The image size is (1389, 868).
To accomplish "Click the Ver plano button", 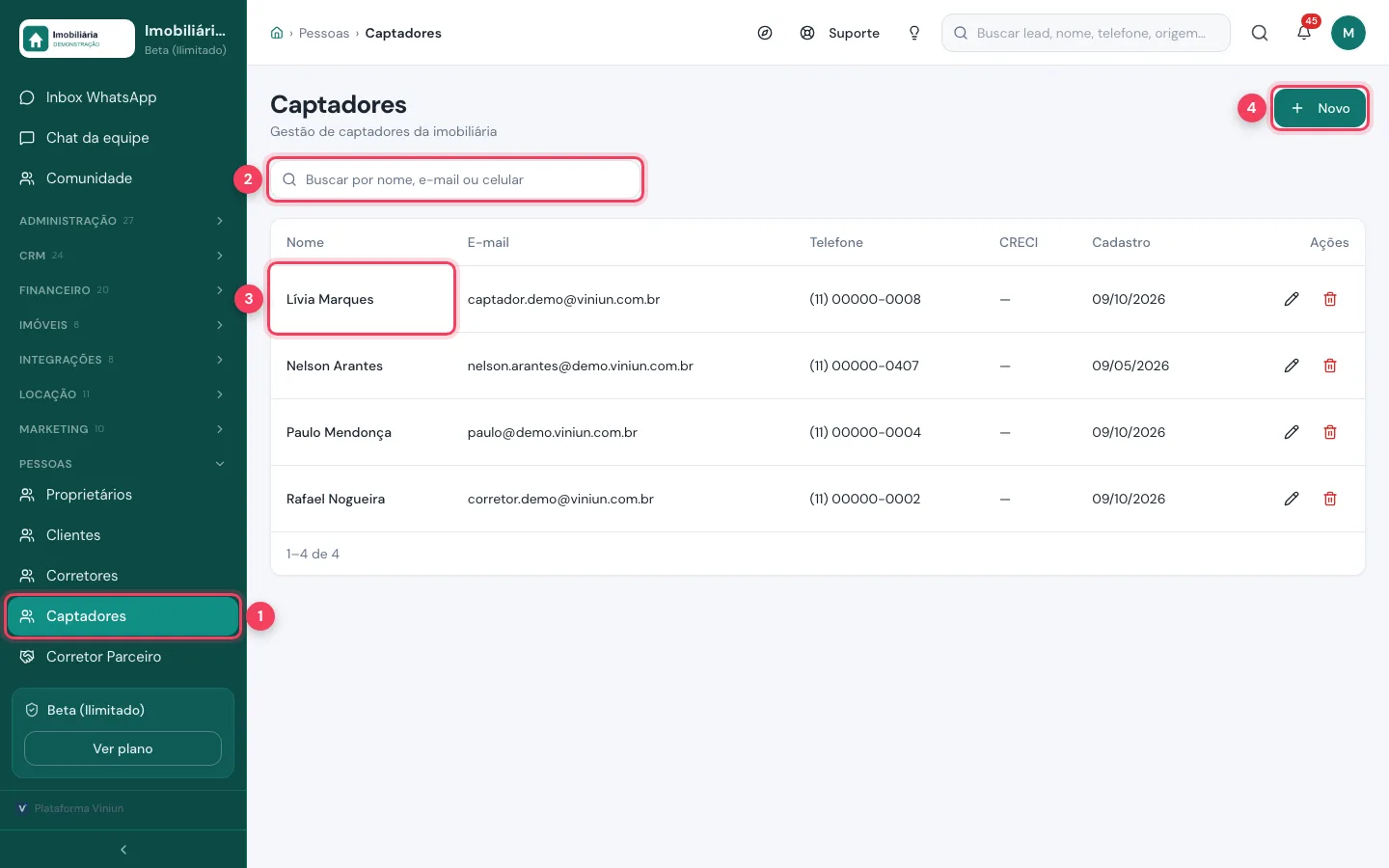I will click(x=123, y=748).
